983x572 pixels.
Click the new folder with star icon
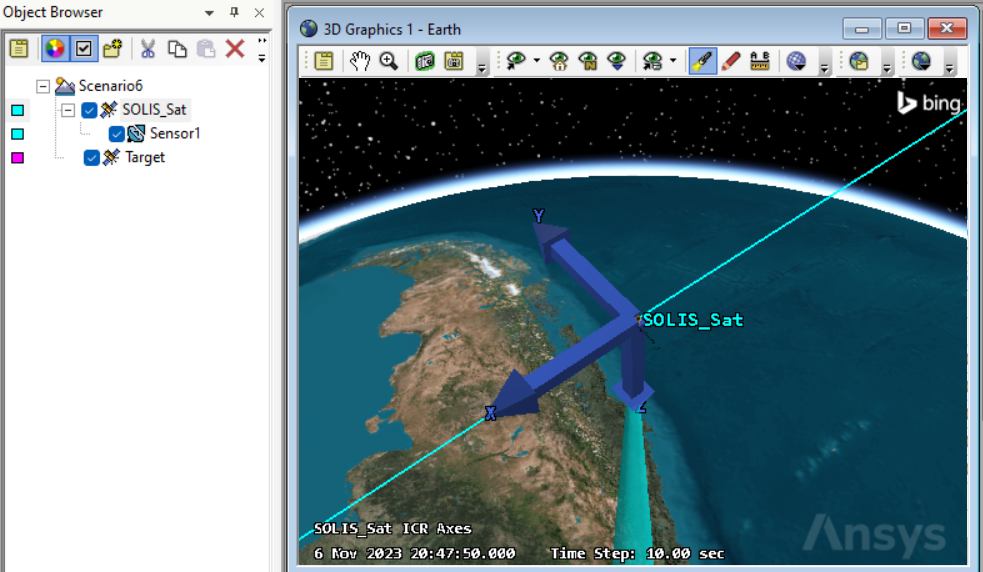[113, 49]
